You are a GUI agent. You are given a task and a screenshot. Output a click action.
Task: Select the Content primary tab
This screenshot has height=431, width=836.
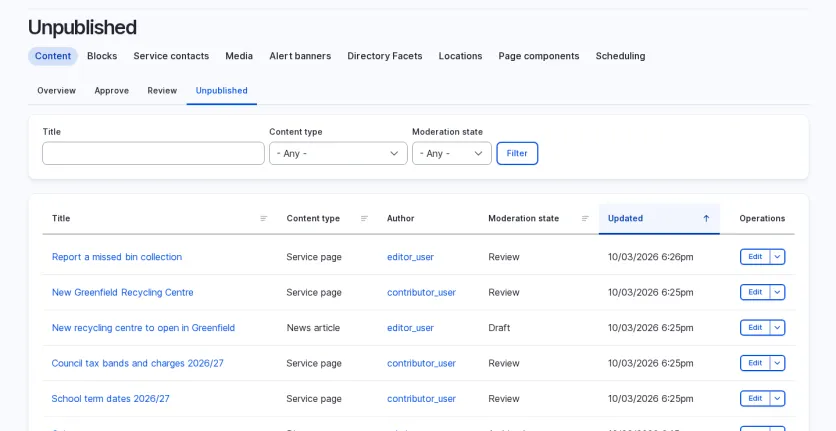[x=53, y=56]
